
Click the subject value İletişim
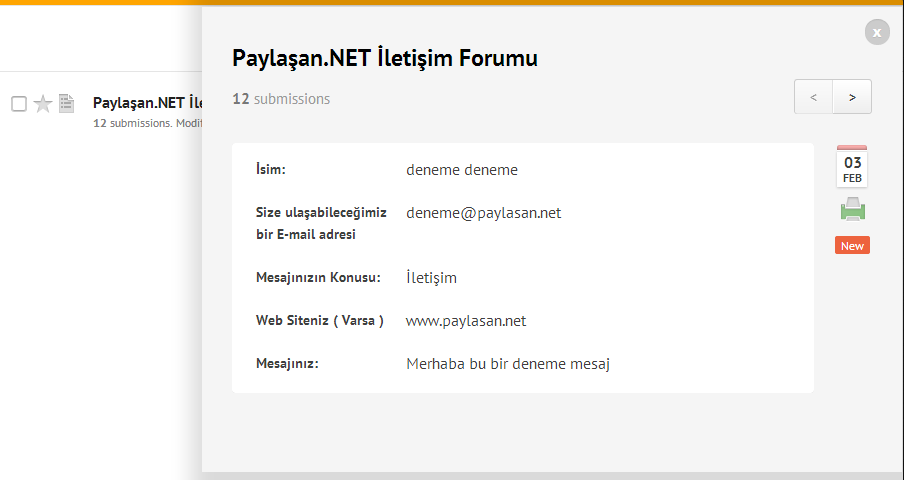pyautogui.click(x=431, y=278)
